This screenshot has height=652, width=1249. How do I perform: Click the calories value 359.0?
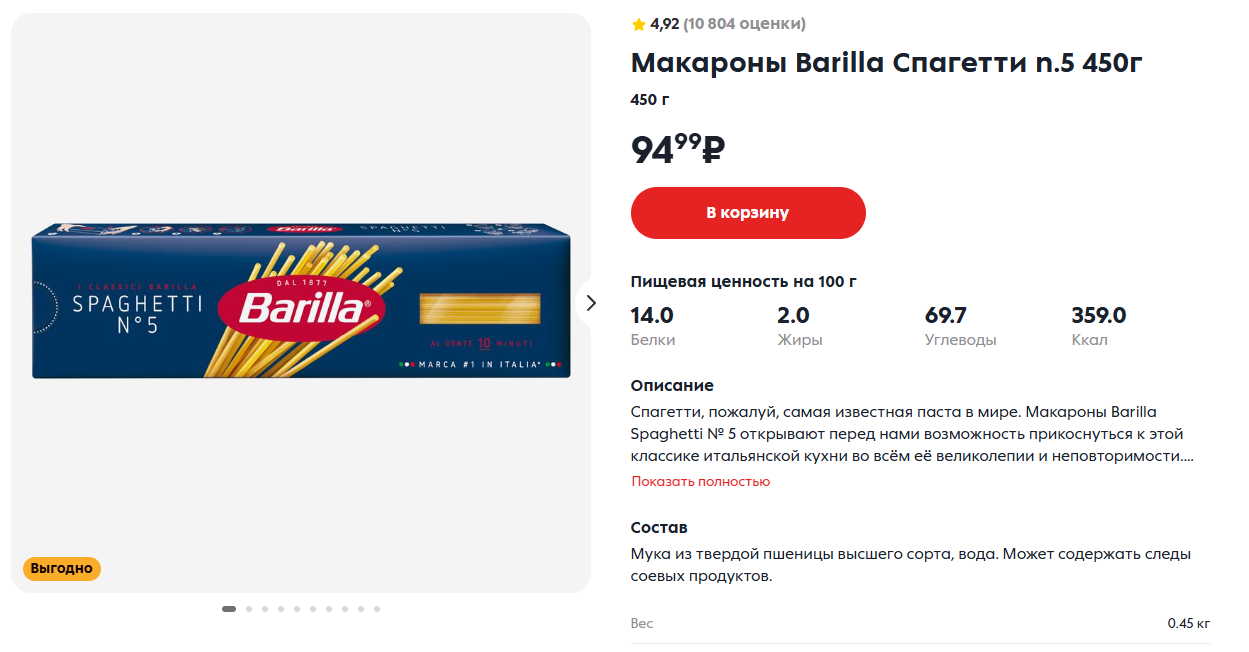tap(1098, 316)
